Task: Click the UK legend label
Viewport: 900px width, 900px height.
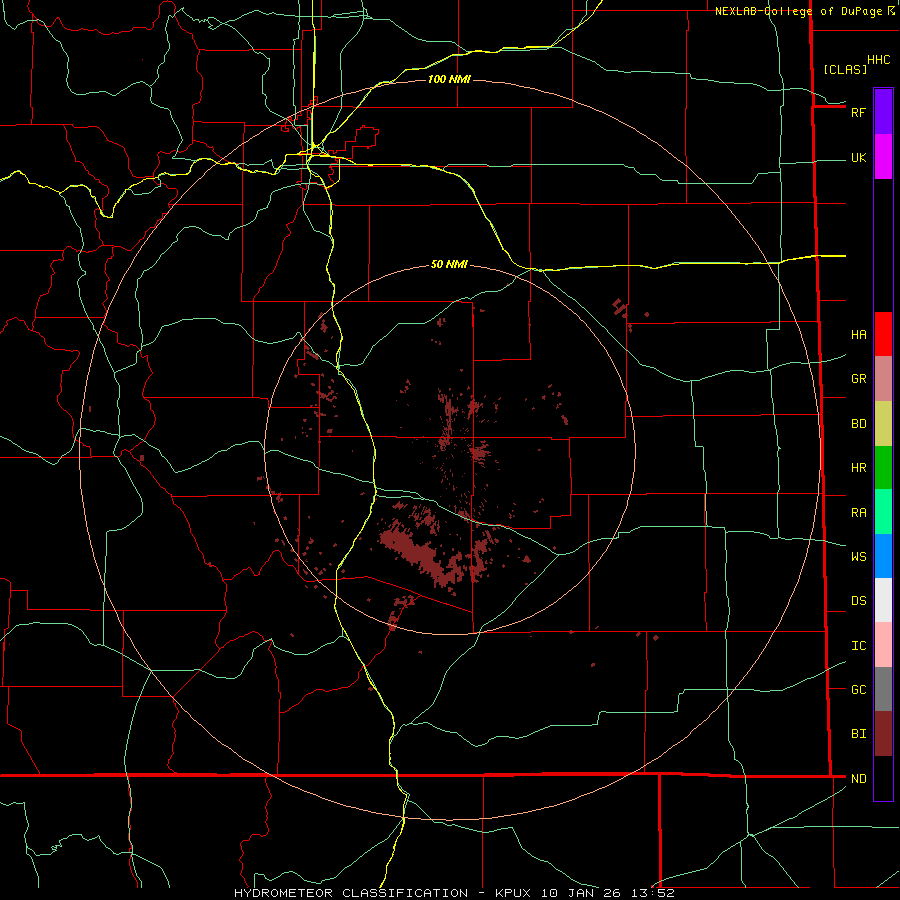Action: 858,157
